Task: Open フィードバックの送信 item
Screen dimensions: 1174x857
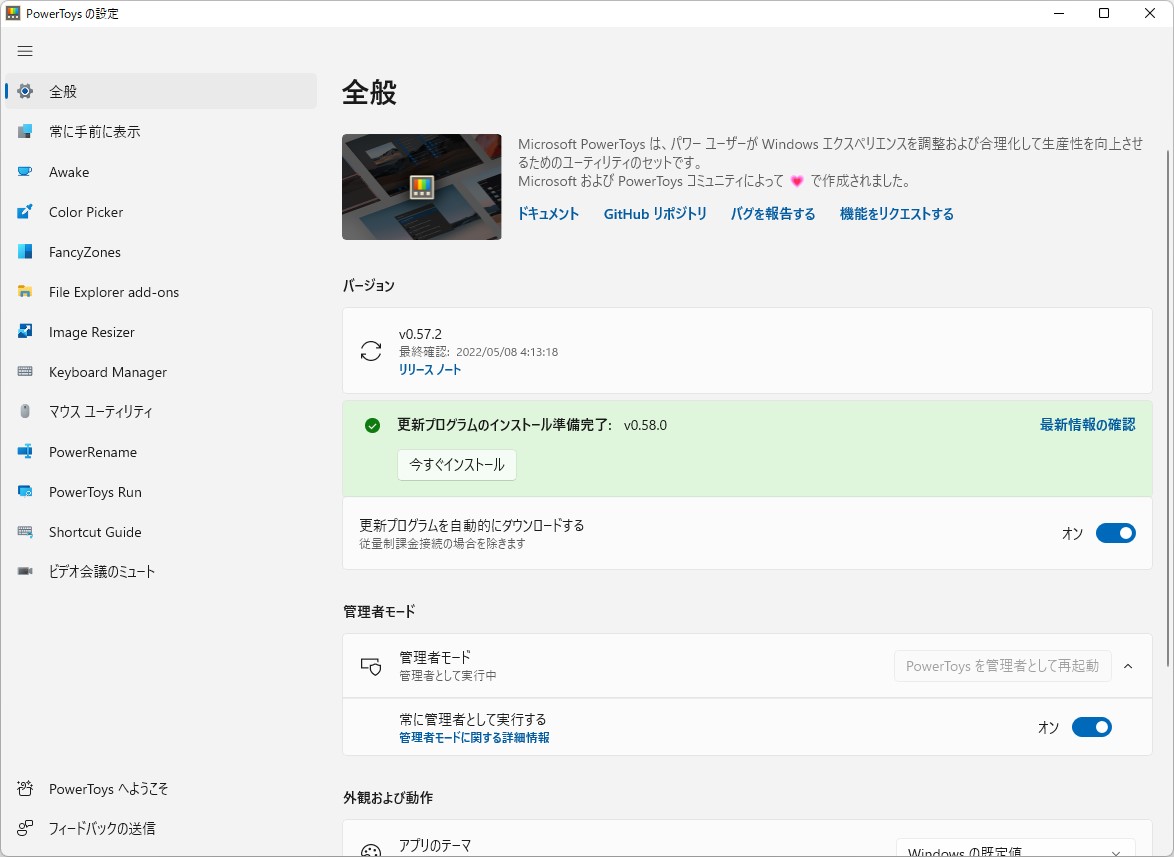Action: [x=161, y=828]
